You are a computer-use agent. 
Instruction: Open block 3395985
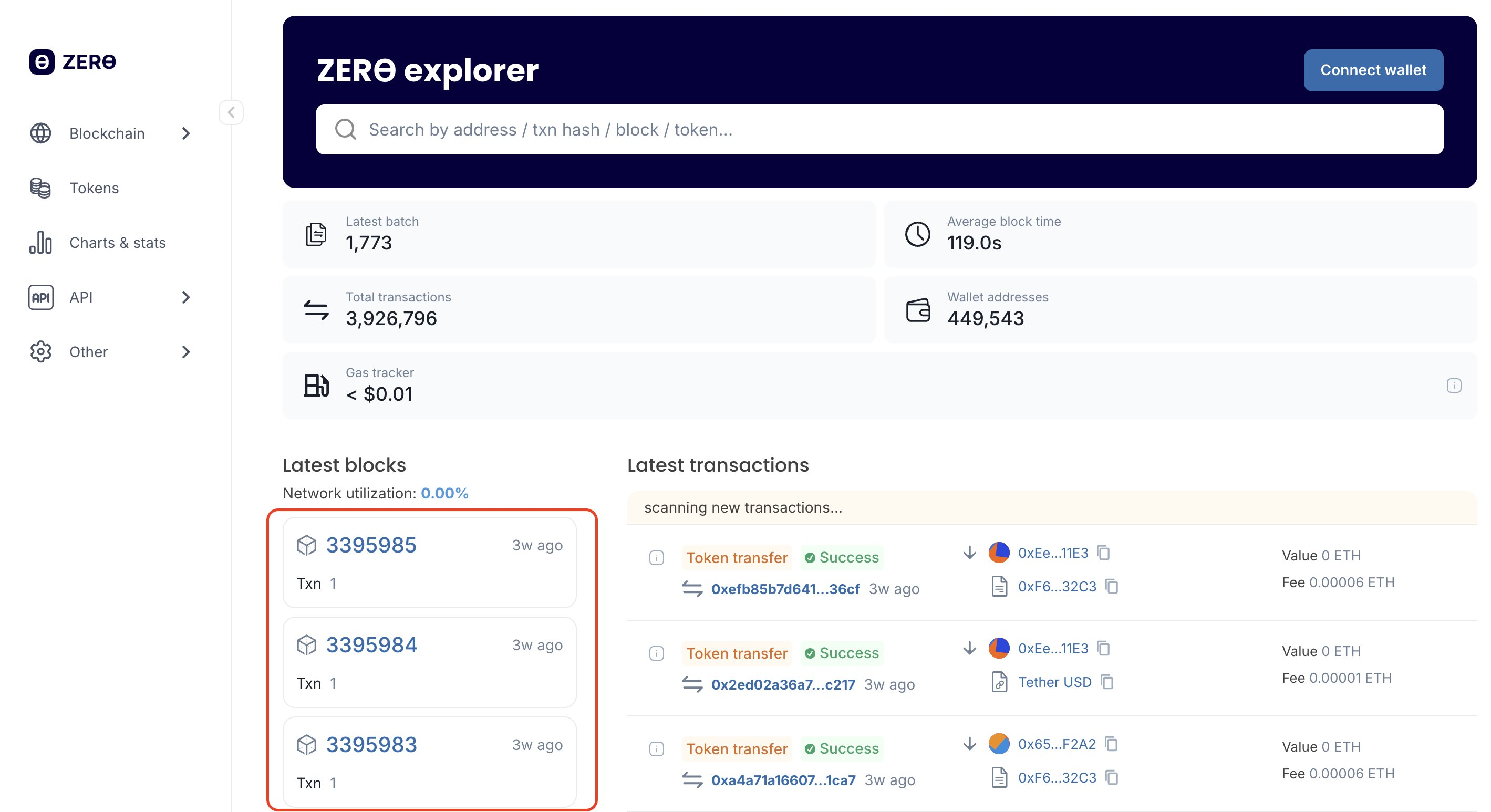click(371, 545)
